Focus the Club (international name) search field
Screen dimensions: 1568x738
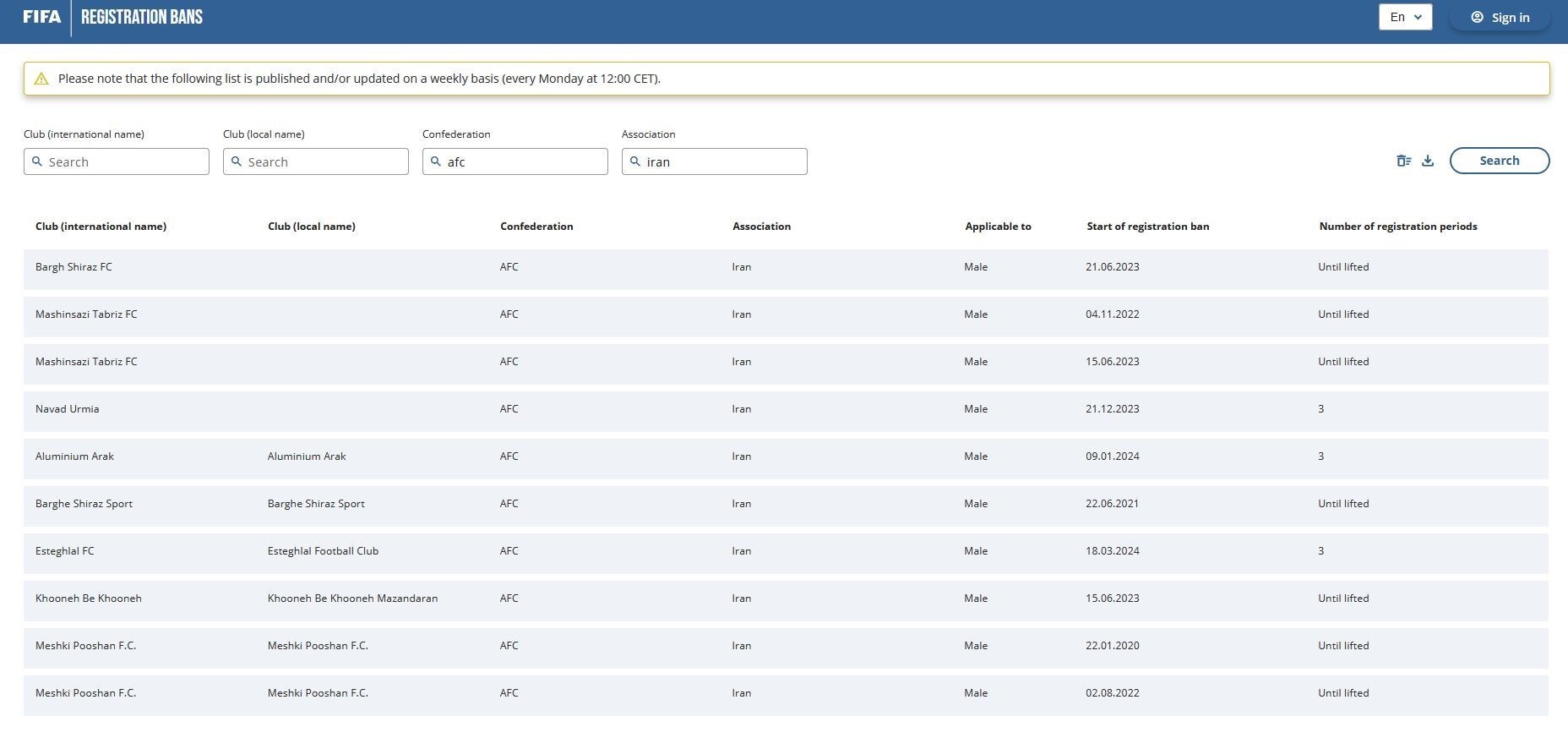[125, 161]
